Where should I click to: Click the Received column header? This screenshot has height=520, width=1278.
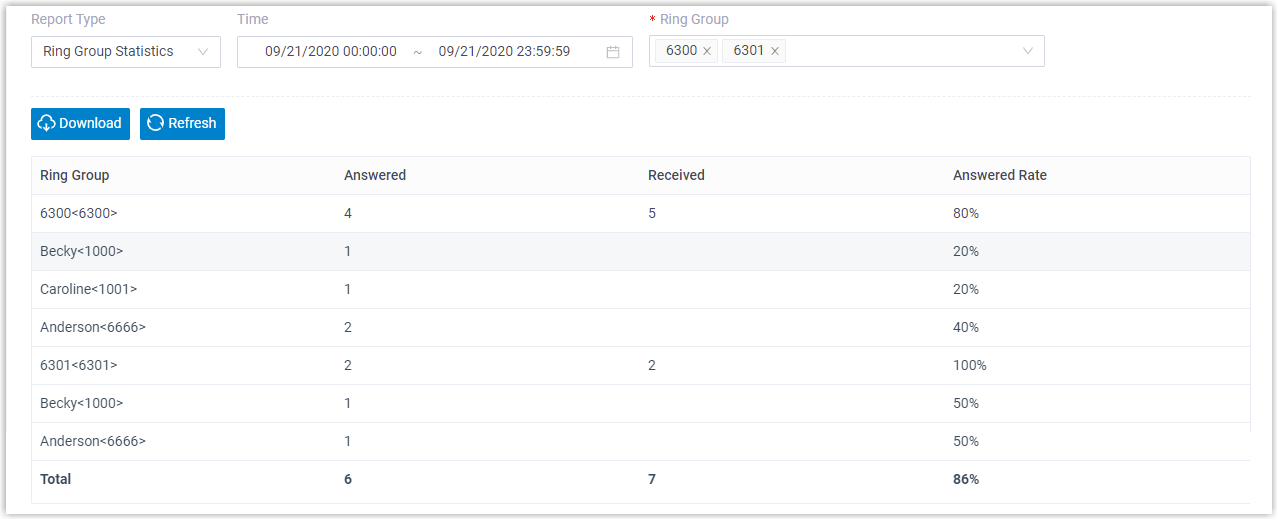pos(676,176)
